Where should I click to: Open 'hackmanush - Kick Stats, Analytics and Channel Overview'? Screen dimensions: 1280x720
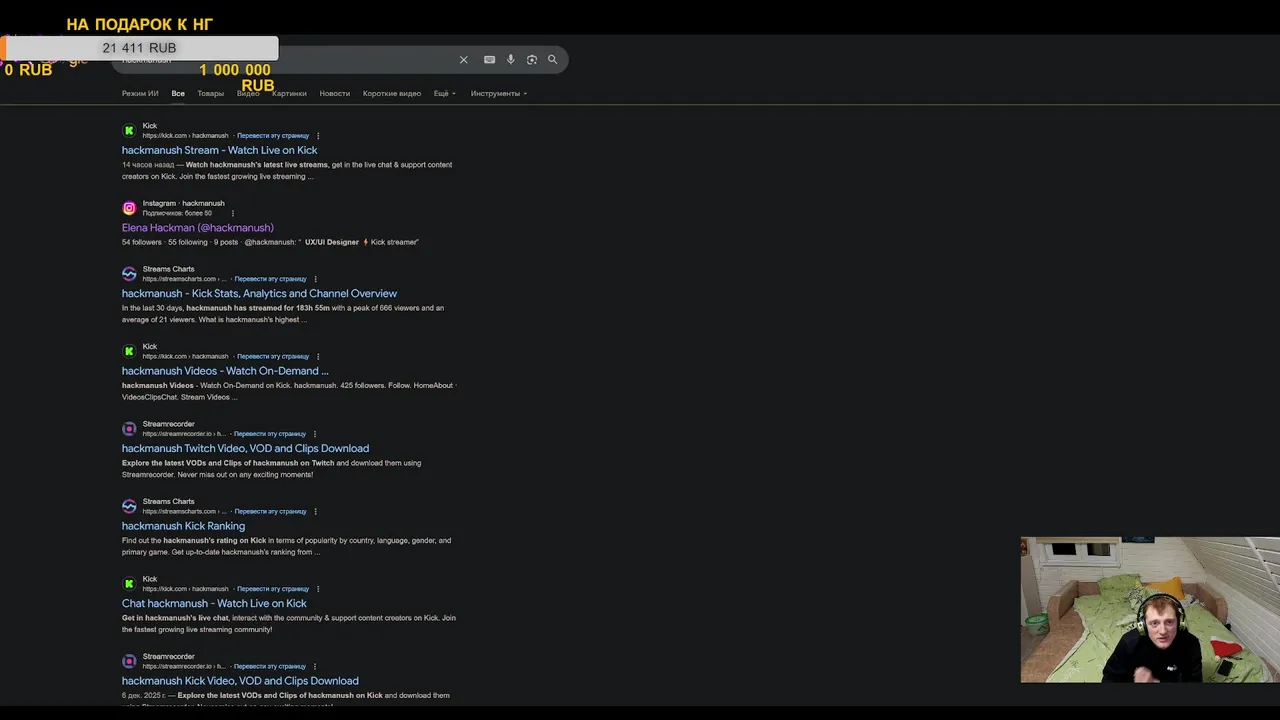point(259,294)
